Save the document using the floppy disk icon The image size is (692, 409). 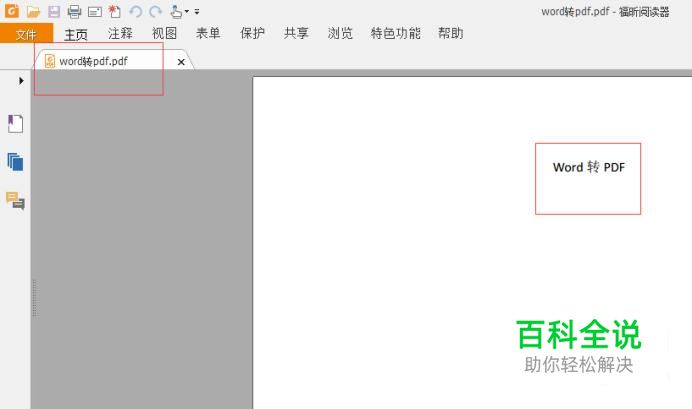click(x=54, y=12)
